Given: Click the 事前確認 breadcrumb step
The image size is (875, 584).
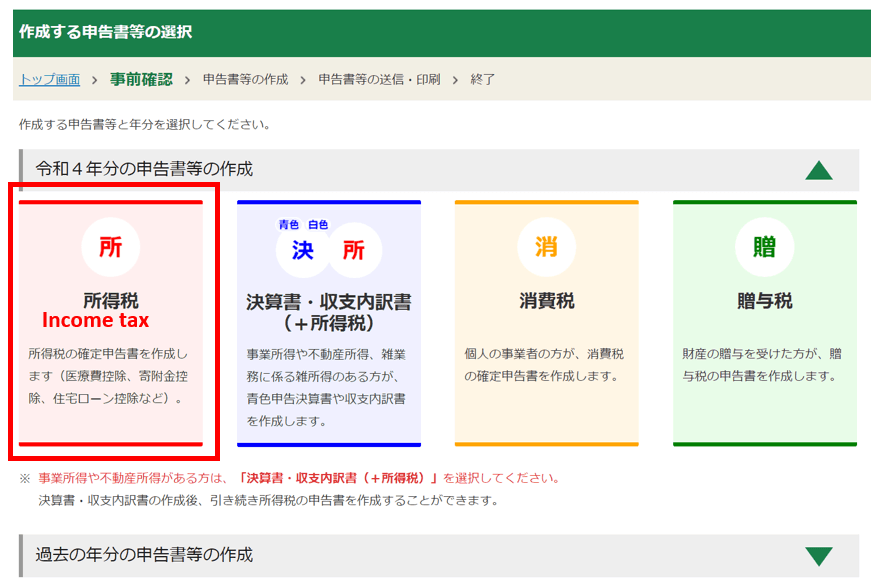Looking at the screenshot, I should tap(141, 79).
